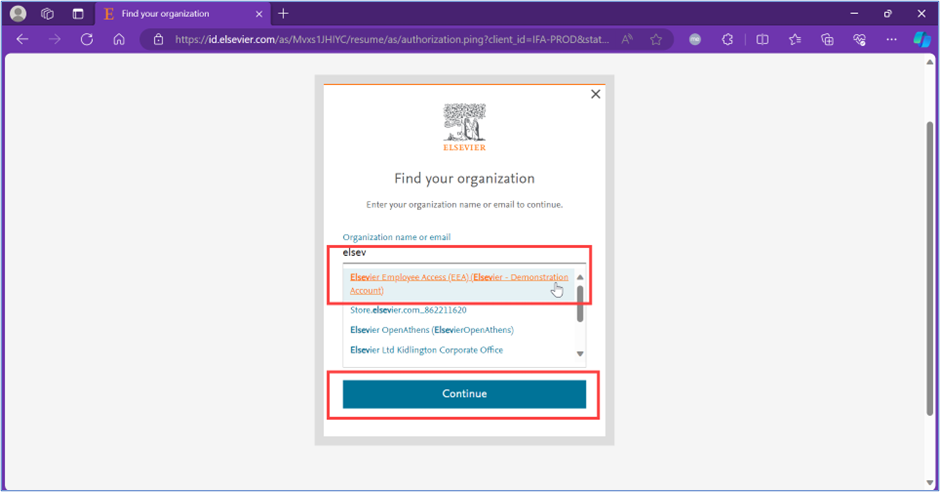The width and height of the screenshot is (940, 492).
Task: Click the page scroll up arrow
Action: [930, 62]
